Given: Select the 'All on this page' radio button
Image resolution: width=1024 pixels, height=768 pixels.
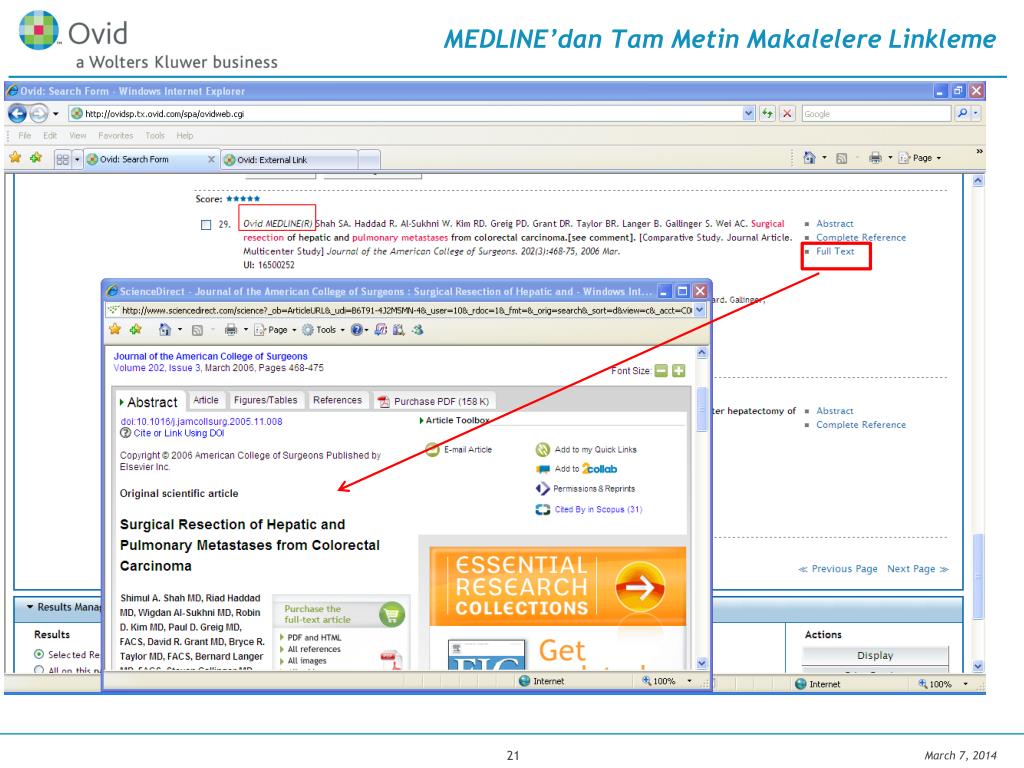Looking at the screenshot, I should 39,670.
